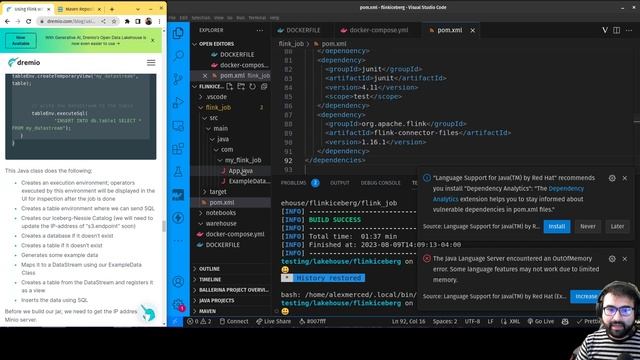The height and width of the screenshot is (360, 640).
Task: Click the New Folder icon in explorer header
Action: pos(241,87)
